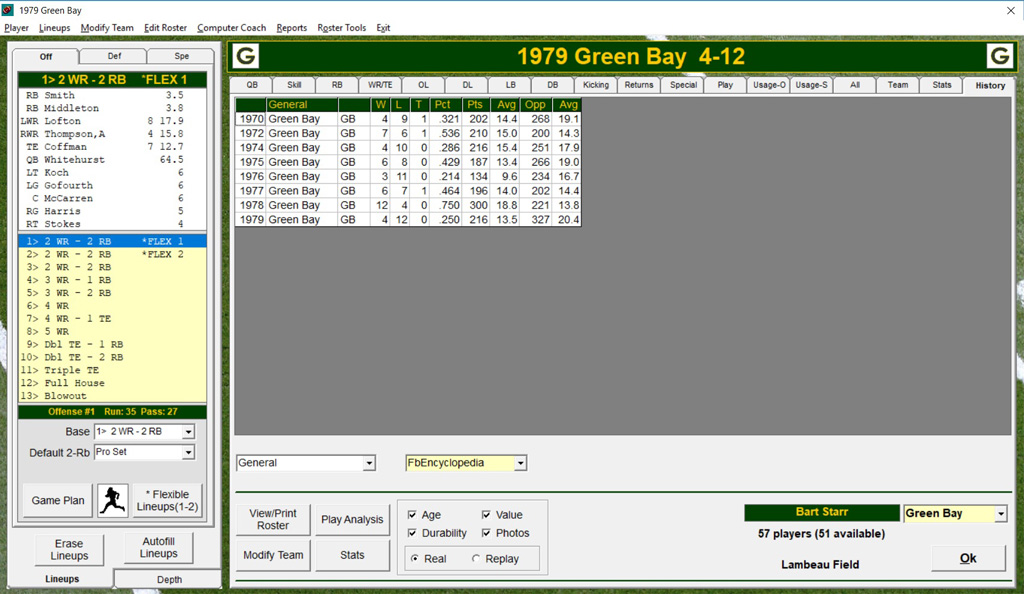This screenshot has width=1024, height=594.
Task: Click the right Green Bay G logo
Action: pyautogui.click(x=1000, y=56)
